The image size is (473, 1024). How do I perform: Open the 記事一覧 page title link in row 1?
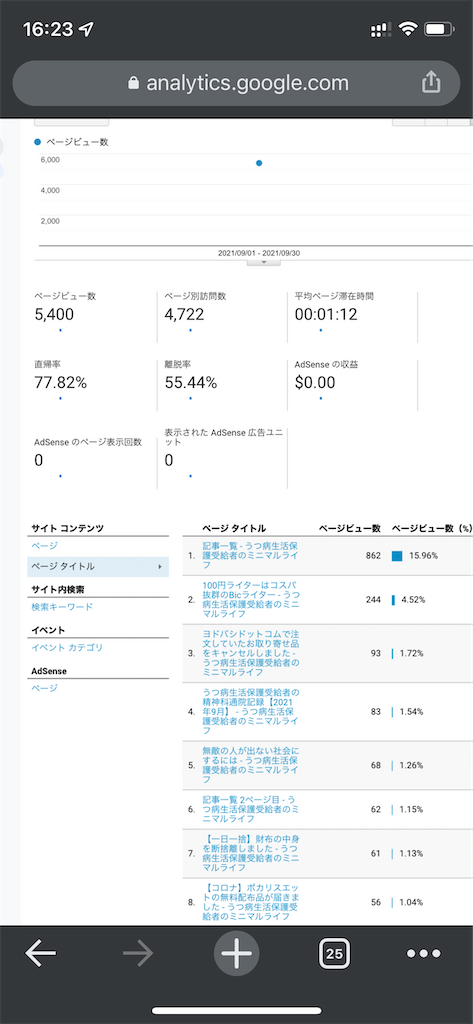(251, 555)
